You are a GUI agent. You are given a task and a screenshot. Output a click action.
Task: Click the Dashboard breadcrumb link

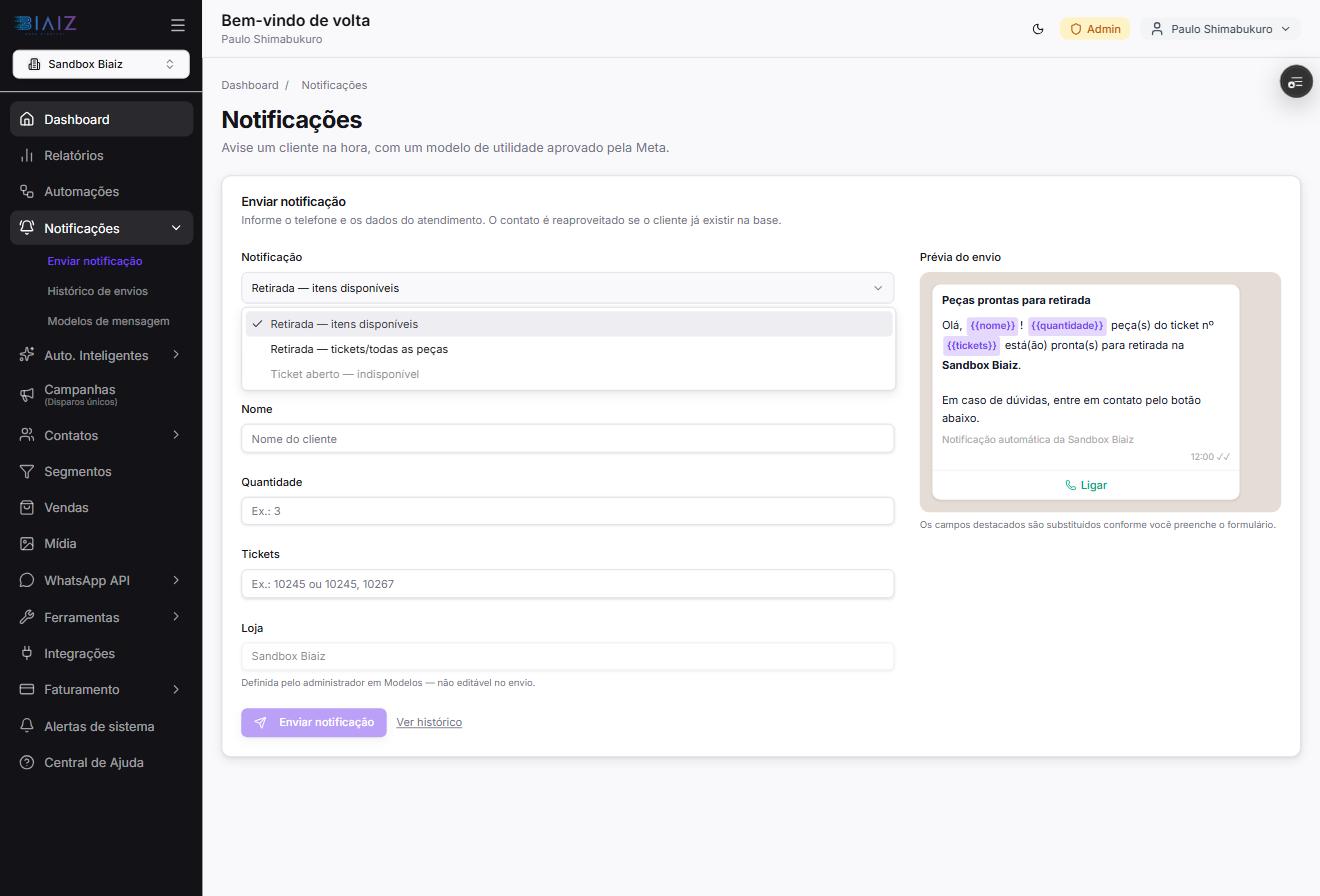click(250, 85)
